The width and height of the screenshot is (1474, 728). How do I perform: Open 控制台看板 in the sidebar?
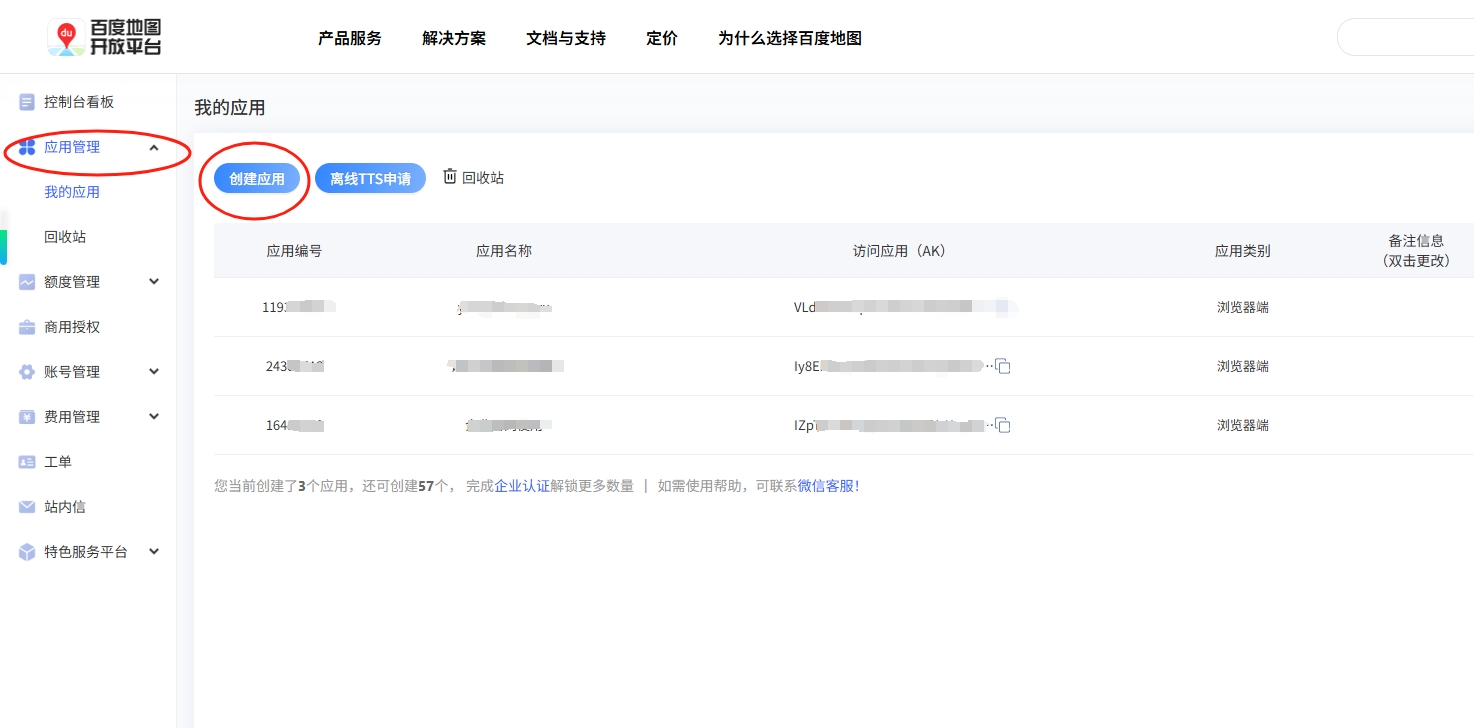(x=79, y=102)
